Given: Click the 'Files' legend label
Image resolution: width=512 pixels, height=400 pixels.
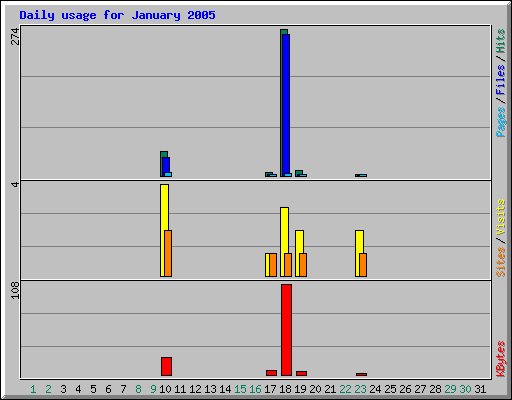Looking at the screenshot, I should (x=501, y=80).
